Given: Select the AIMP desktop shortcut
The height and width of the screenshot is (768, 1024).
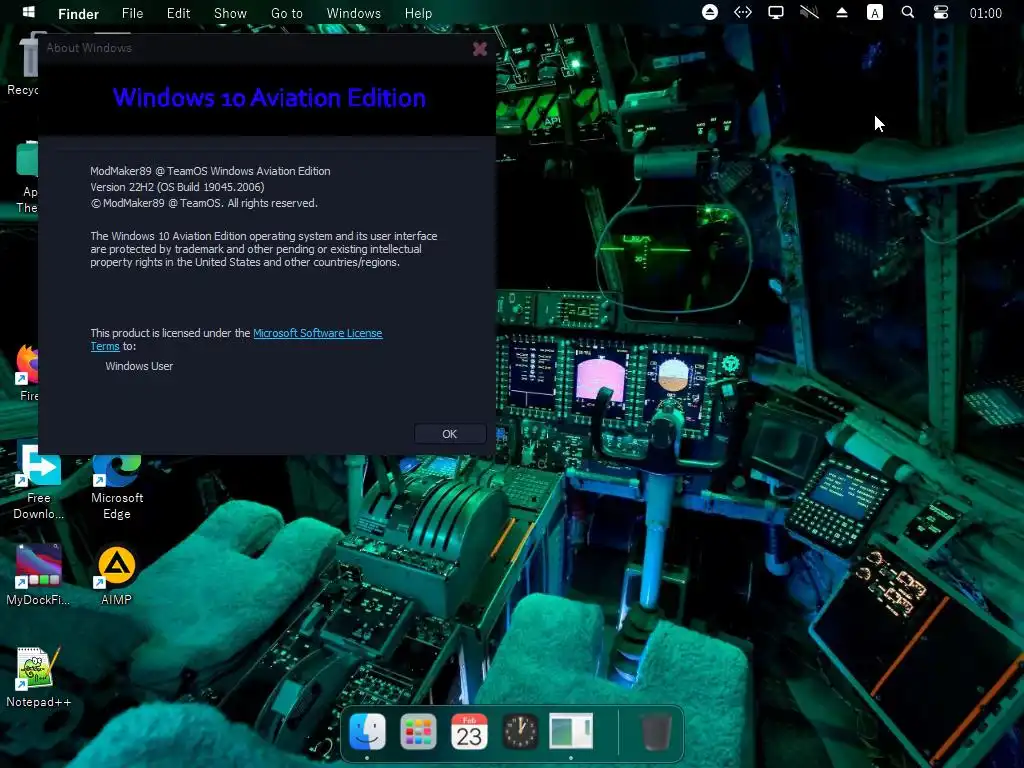Looking at the screenshot, I should pos(116,575).
